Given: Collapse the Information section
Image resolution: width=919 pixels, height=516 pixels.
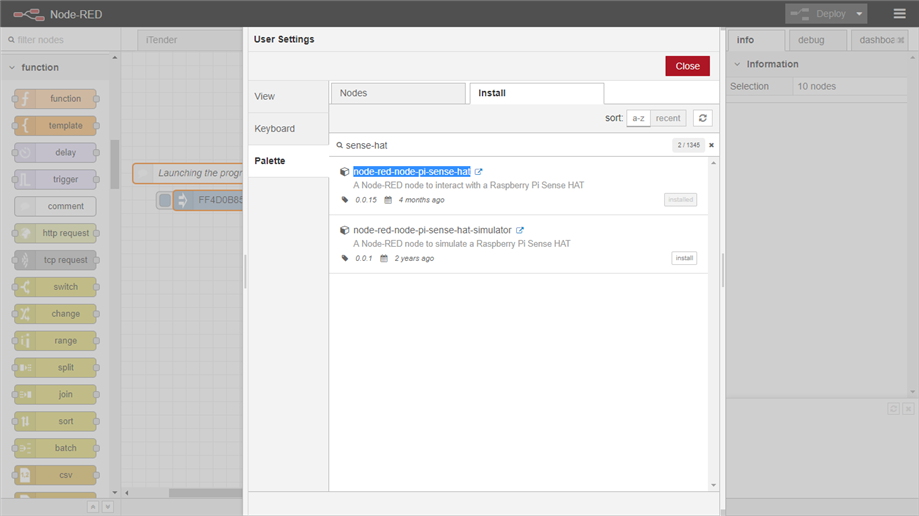Looking at the screenshot, I should [x=737, y=64].
